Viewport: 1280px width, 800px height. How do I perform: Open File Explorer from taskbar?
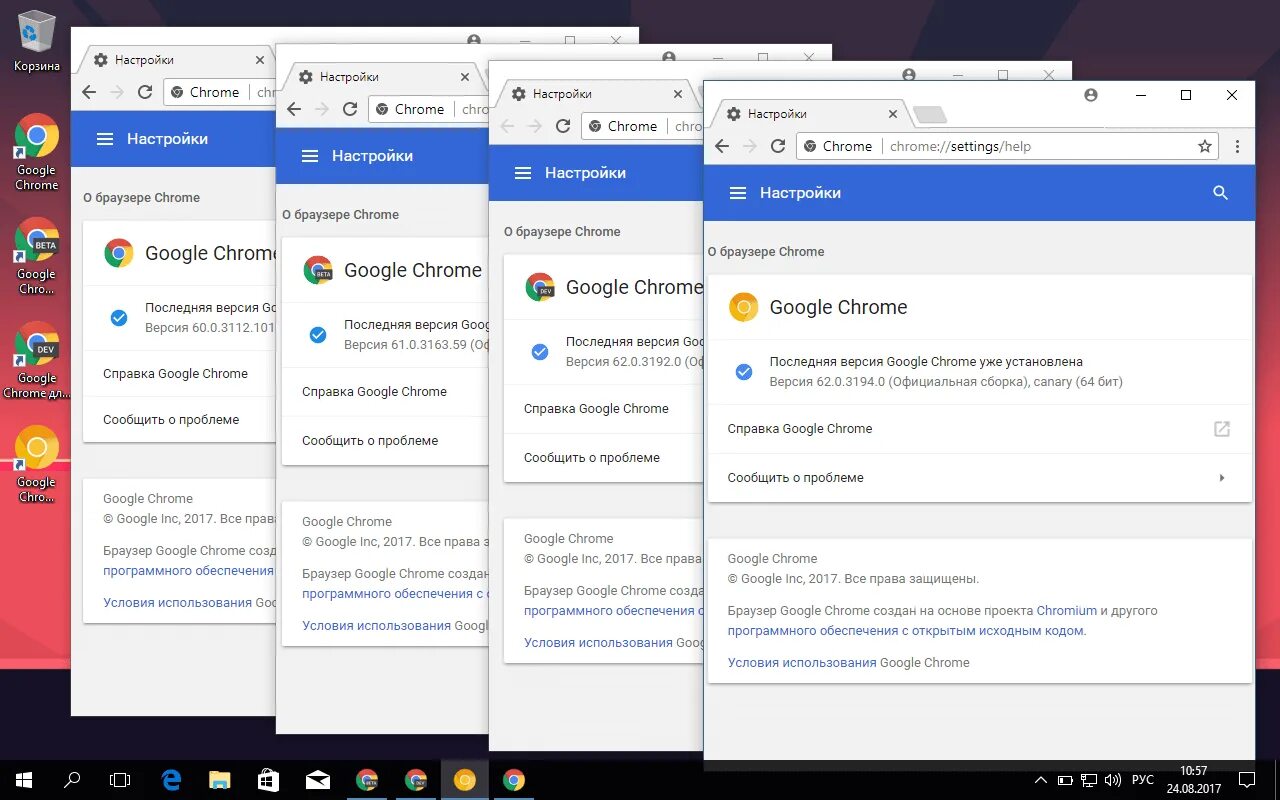pyautogui.click(x=220, y=780)
